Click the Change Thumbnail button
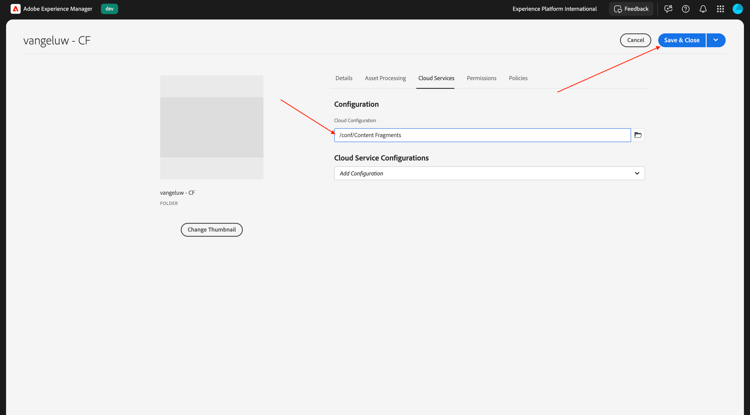 (x=211, y=229)
